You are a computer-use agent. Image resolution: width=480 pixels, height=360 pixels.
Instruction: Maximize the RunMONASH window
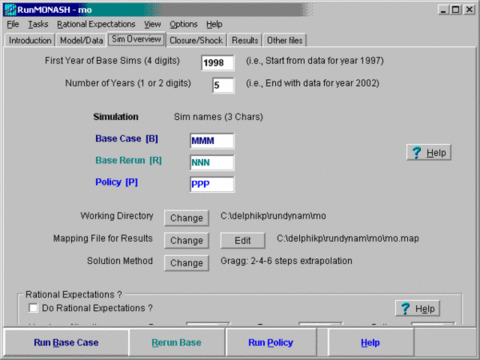click(456, 10)
